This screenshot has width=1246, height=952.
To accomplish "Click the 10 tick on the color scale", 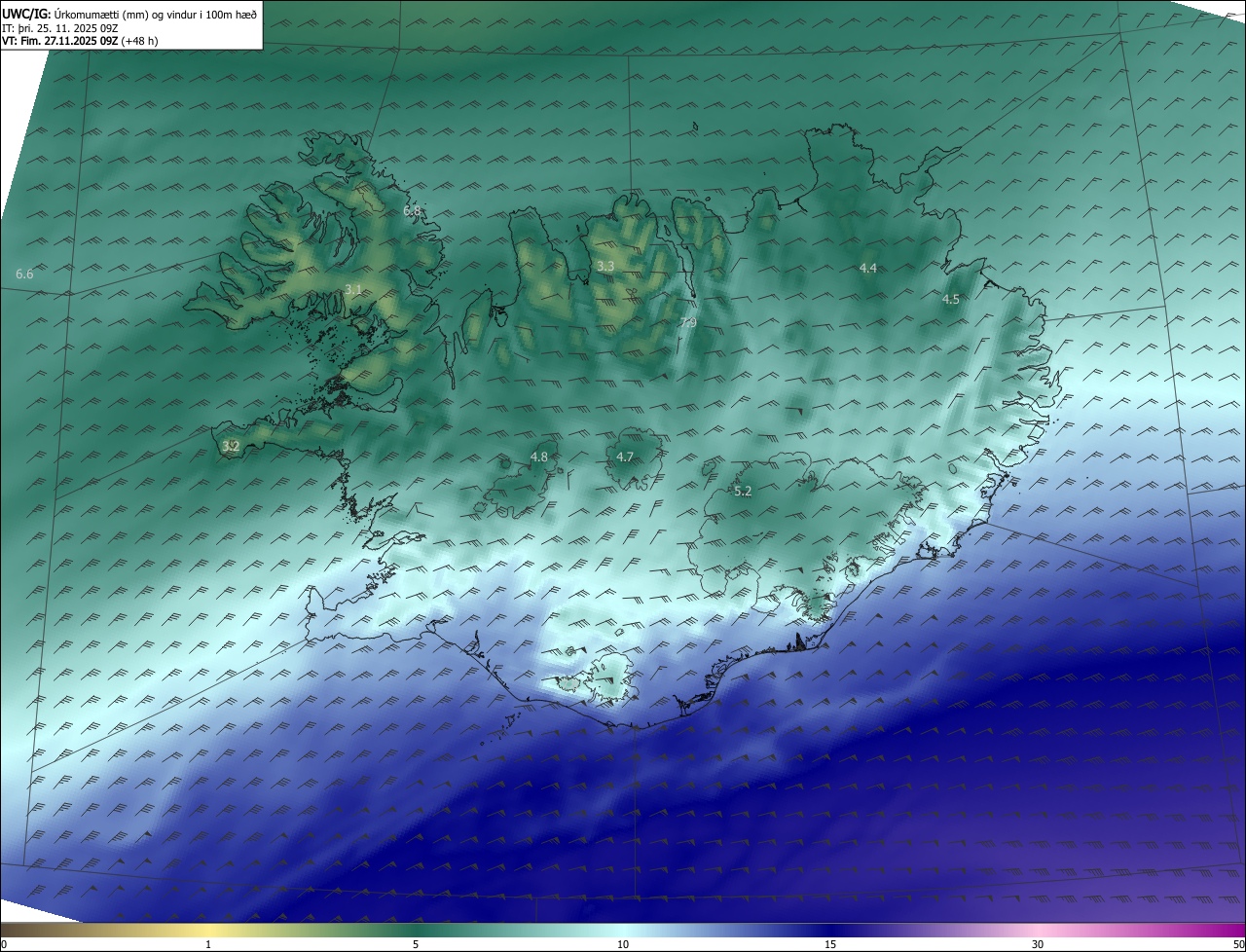I will (x=623, y=944).
